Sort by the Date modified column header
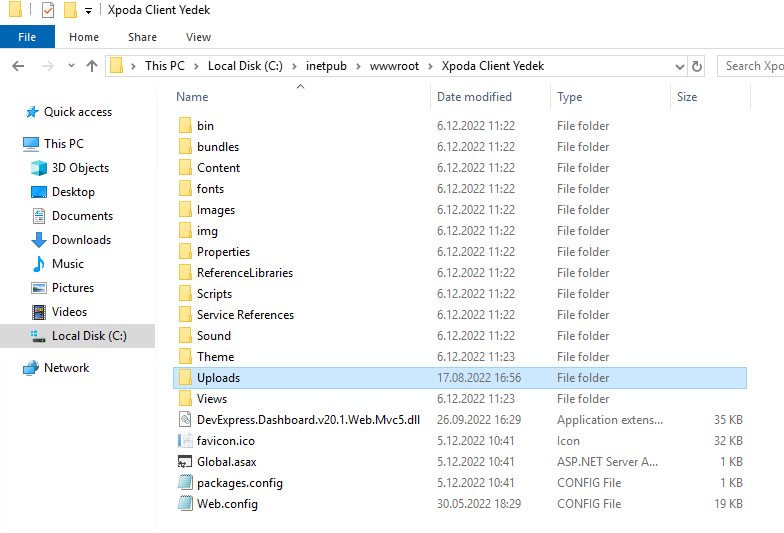The width and height of the screenshot is (784, 533). coord(474,97)
